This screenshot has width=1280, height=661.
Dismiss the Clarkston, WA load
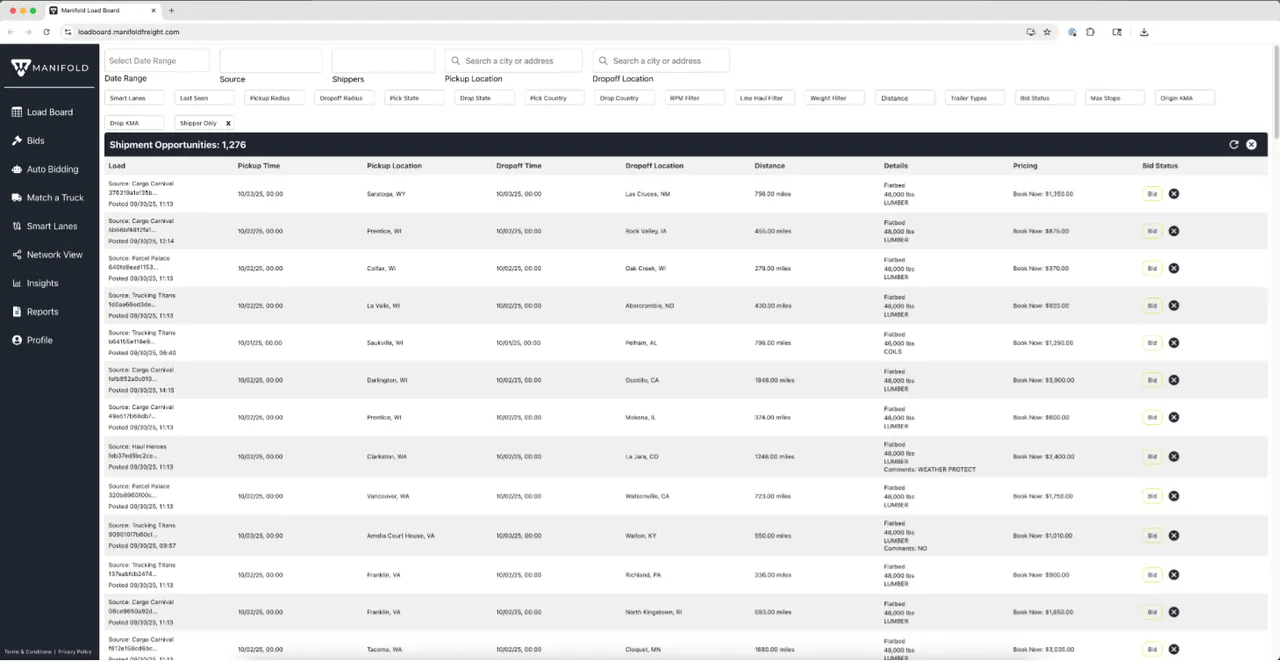point(1174,457)
